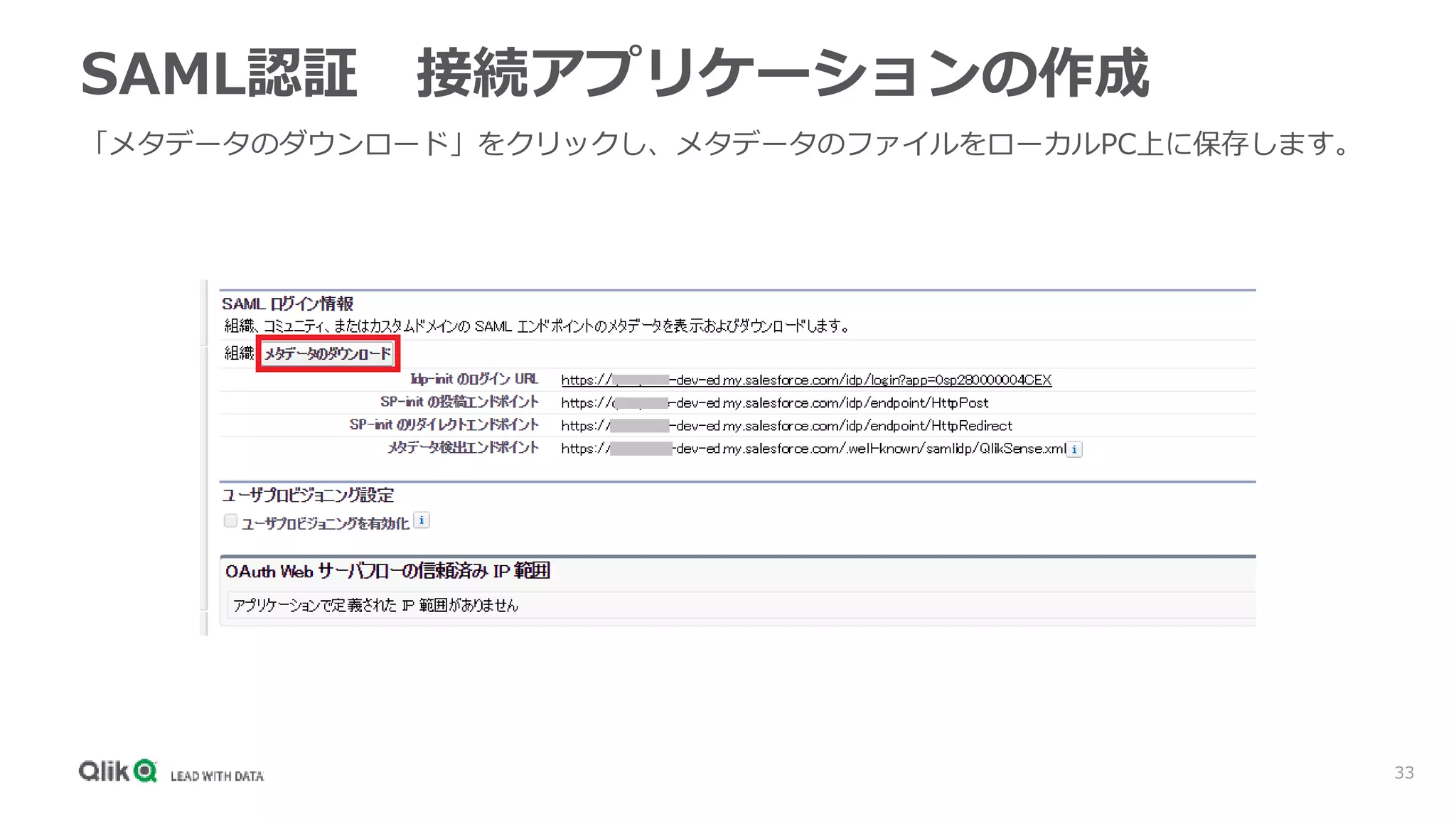The height and width of the screenshot is (819, 1456).
Task: Click the Qlik logo in footer
Action: (117, 771)
